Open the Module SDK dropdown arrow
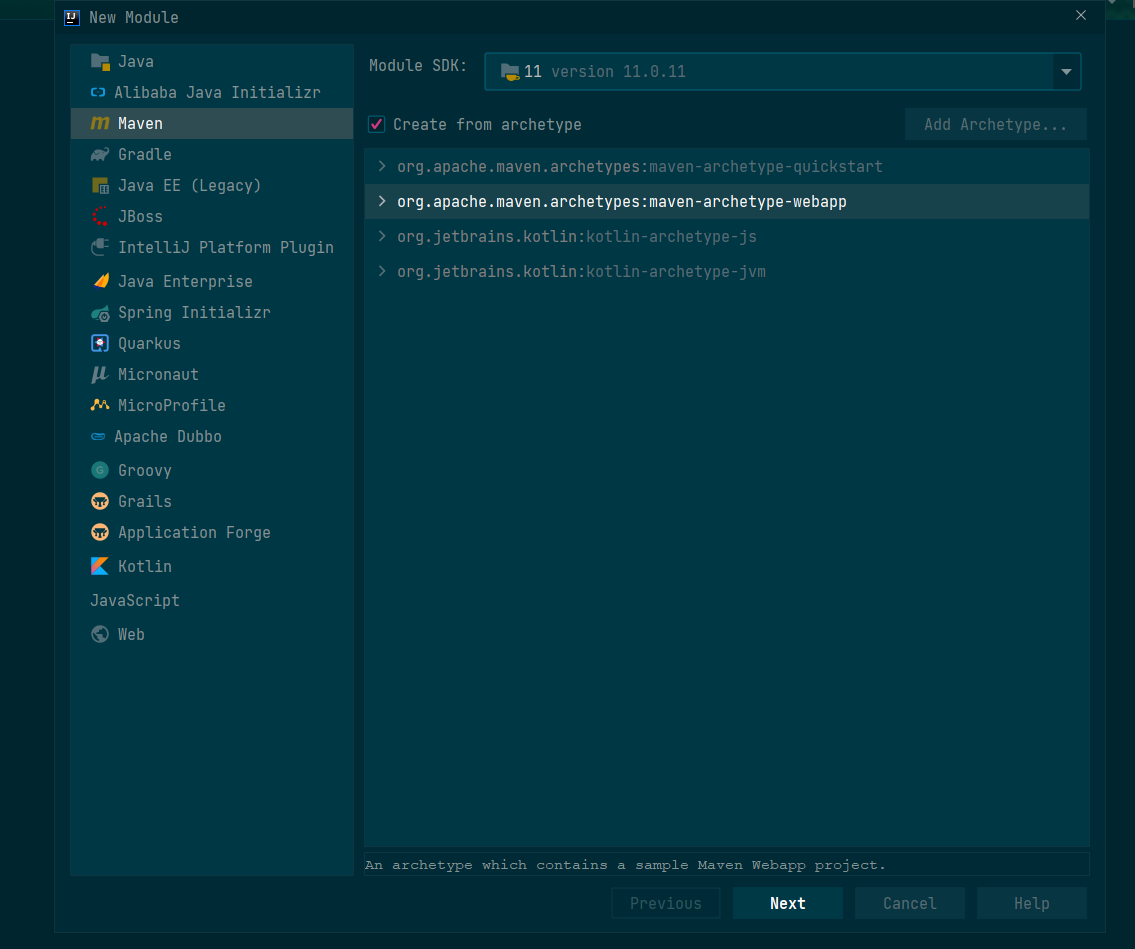Screen dimensions: 1135x949 1066,72
